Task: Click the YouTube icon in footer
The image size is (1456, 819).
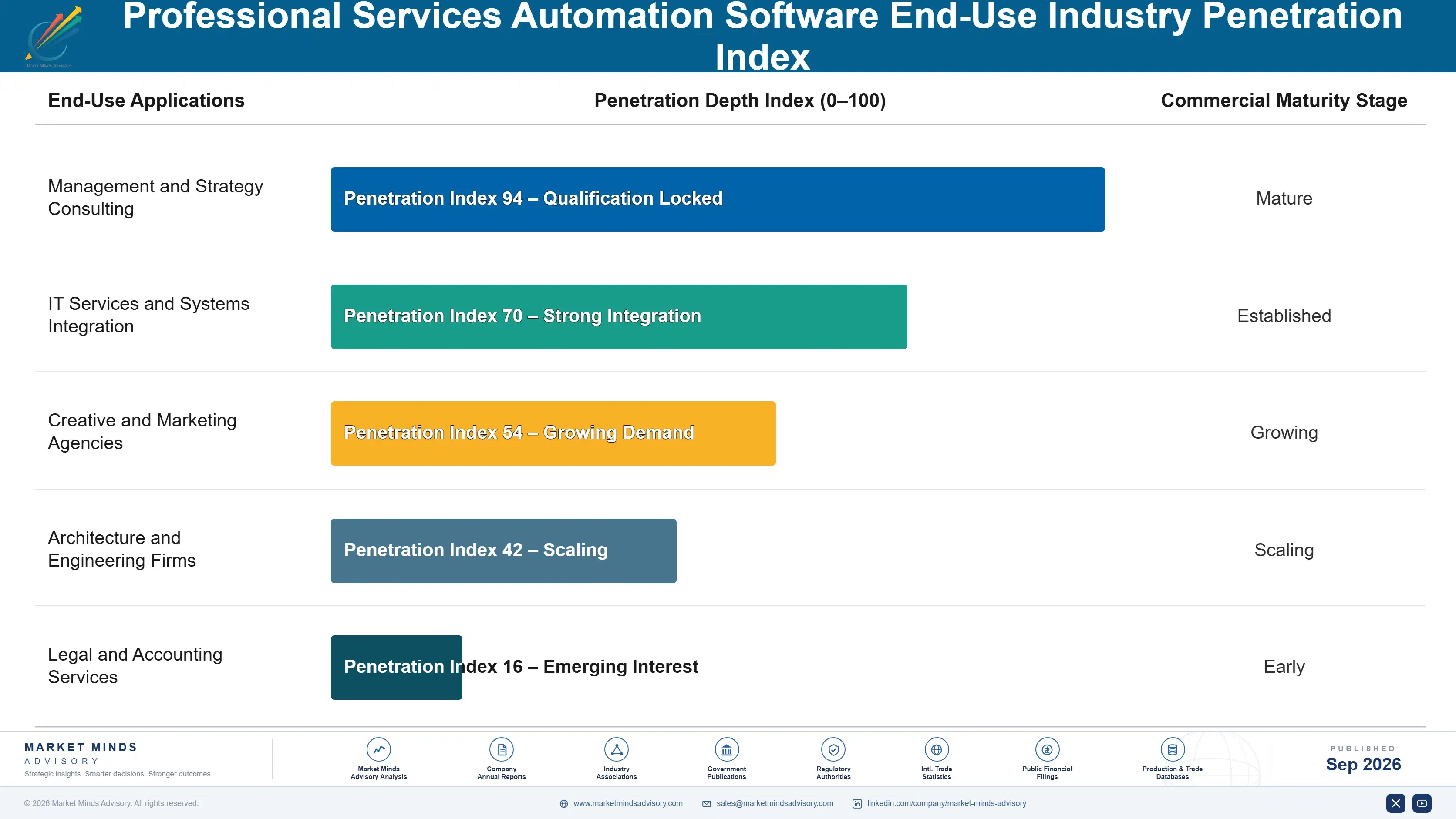Action: 1422,803
